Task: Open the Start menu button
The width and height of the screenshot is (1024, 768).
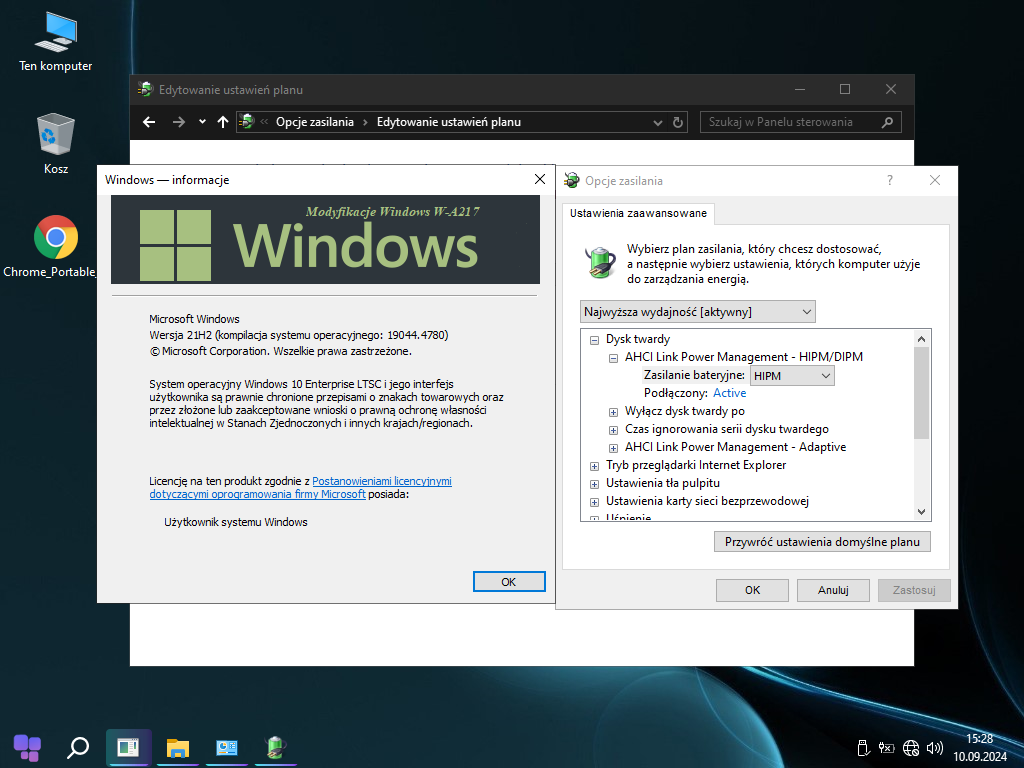Action: click(27, 747)
